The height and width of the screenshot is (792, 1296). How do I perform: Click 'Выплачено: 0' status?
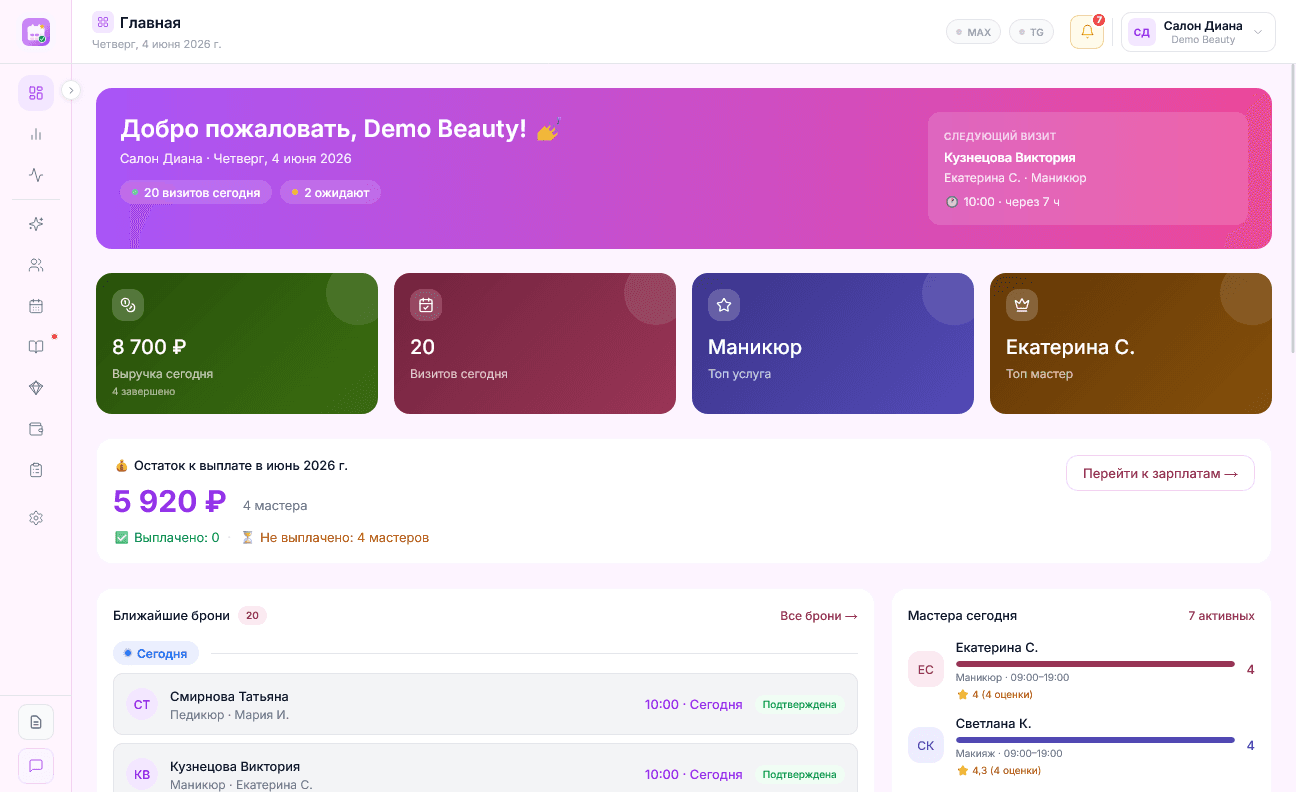pyautogui.click(x=167, y=538)
